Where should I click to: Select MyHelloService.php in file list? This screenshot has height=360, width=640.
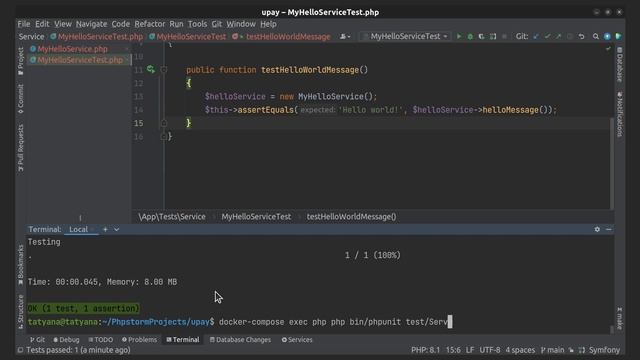pyautogui.click(x=72, y=49)
